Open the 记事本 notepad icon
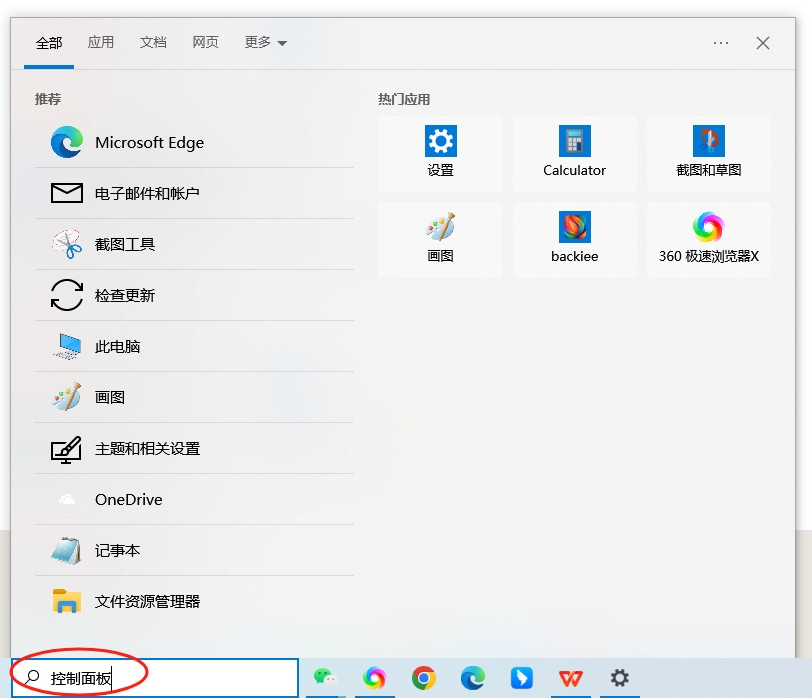The image size is (812, 698). pyautogui.click(x=67, y=550)
